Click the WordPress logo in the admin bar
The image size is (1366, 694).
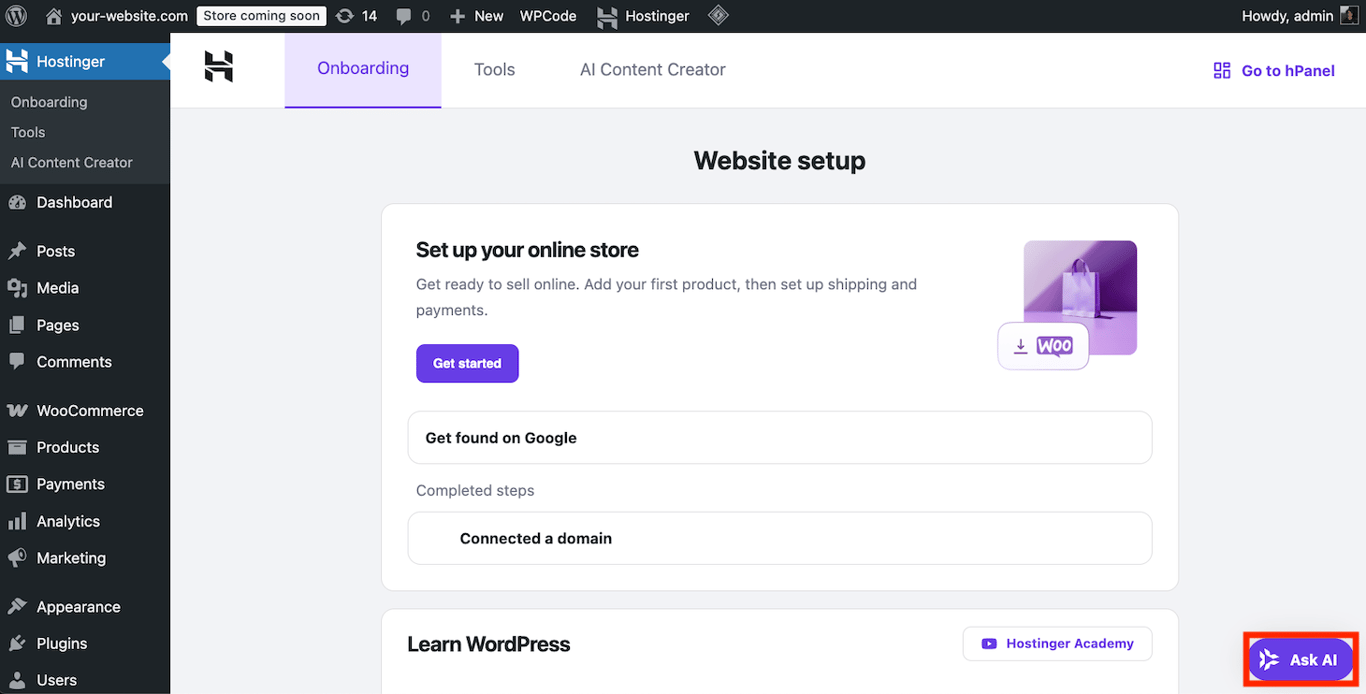(x=14, y=16)
